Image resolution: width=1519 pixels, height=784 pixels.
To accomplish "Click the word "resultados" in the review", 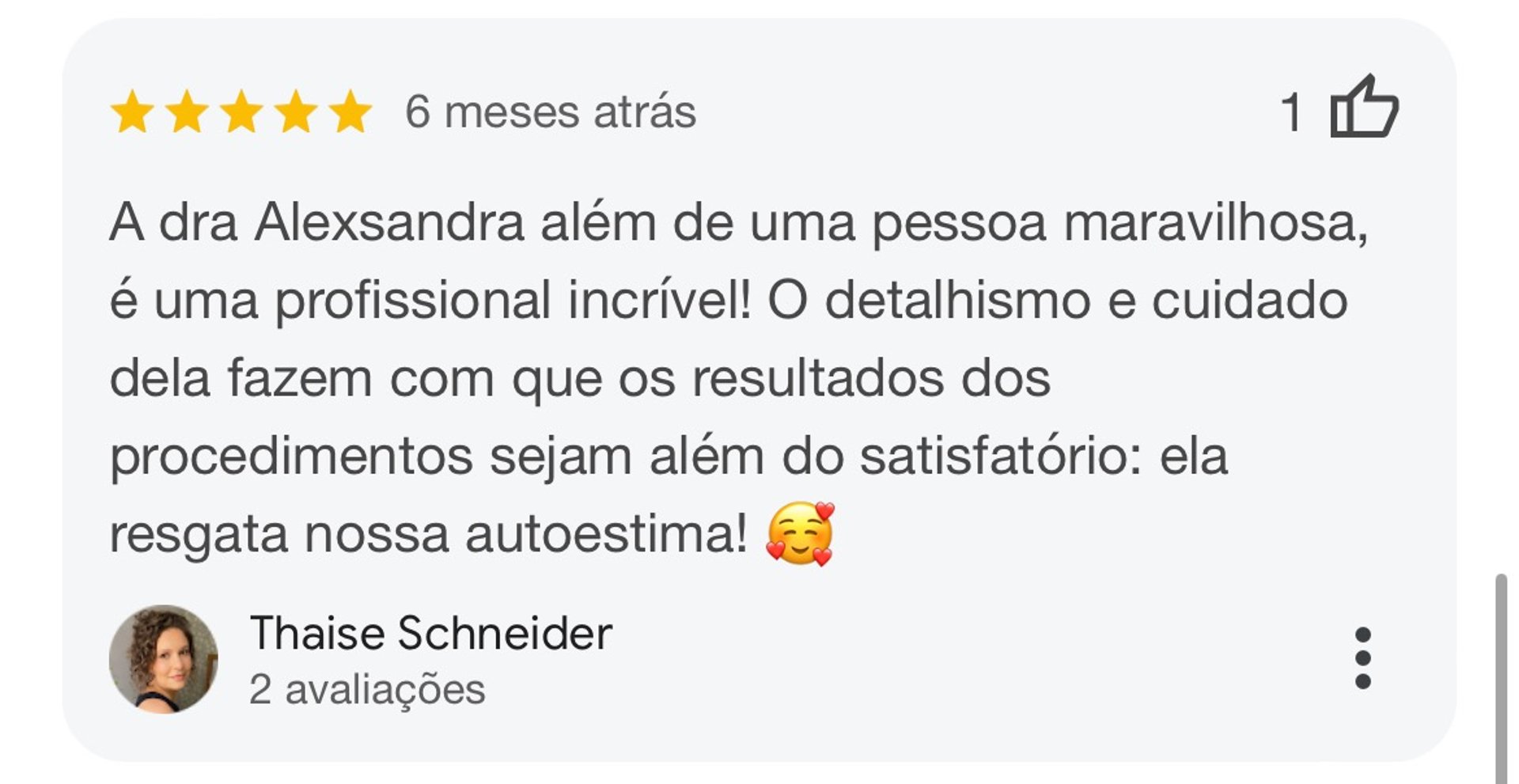I will 818,378.
